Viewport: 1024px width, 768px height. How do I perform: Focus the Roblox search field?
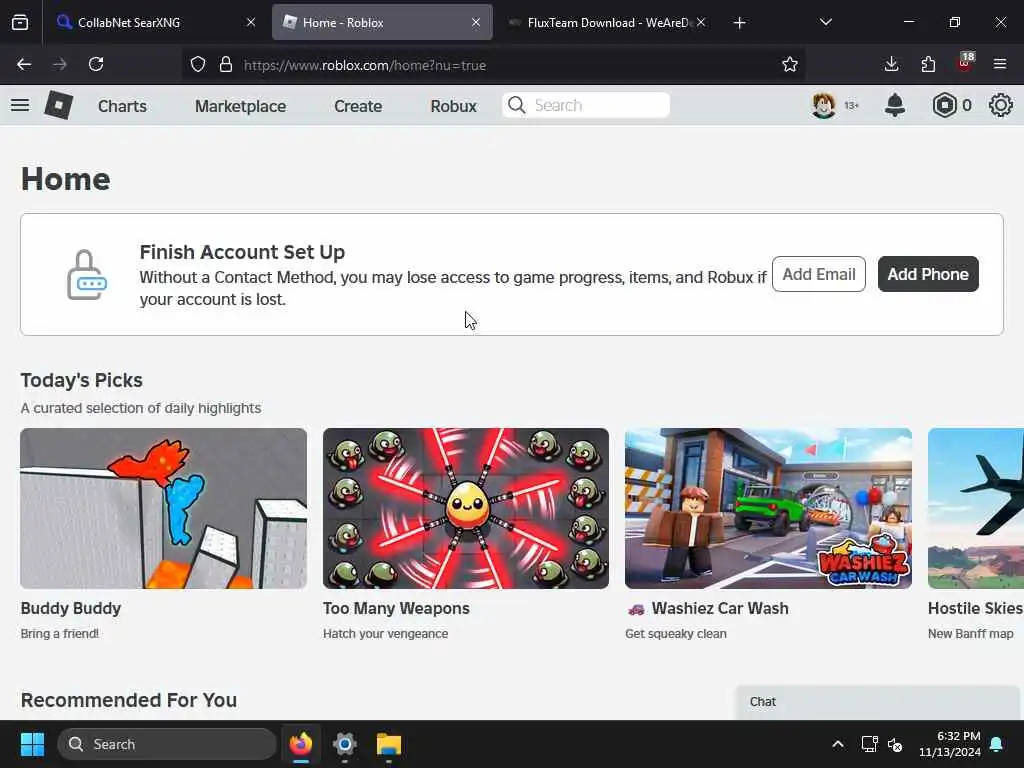click(586, 105)
